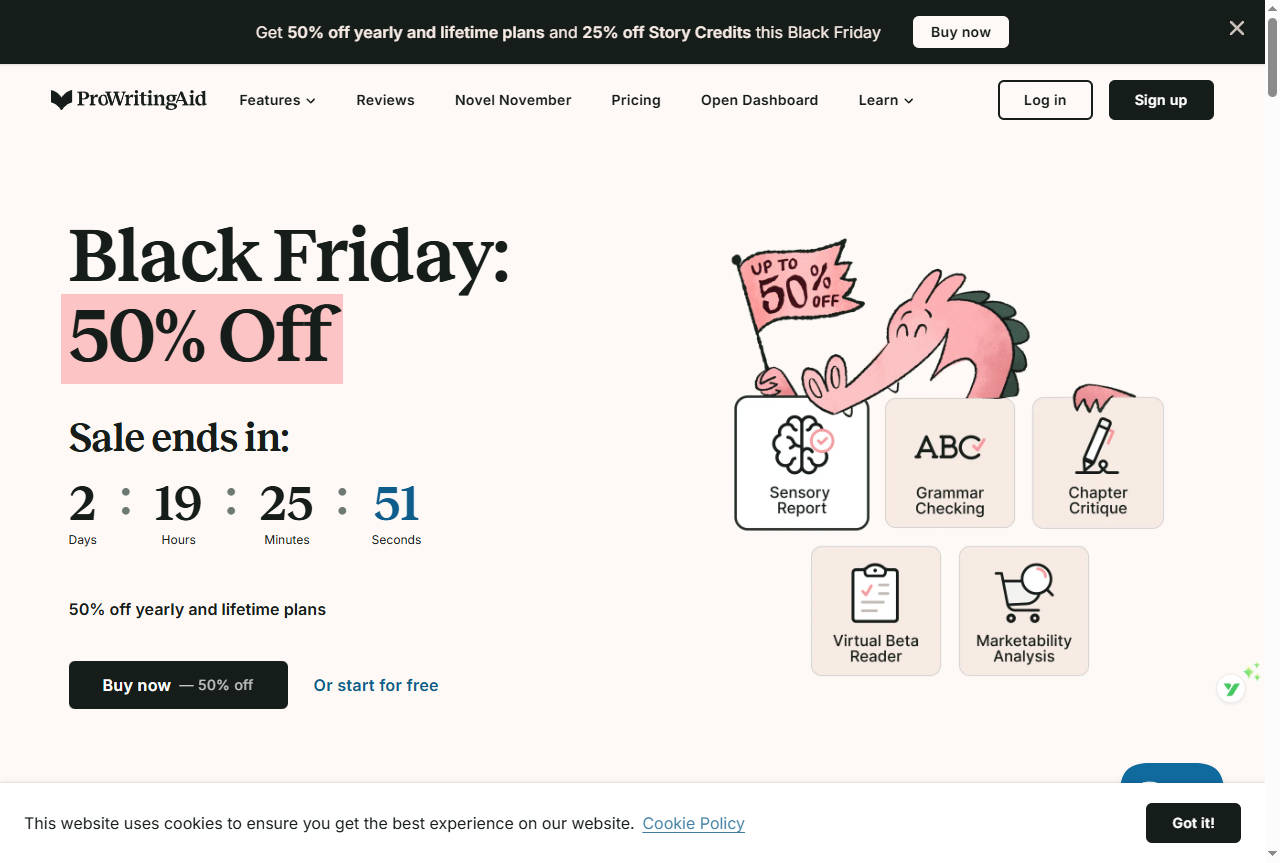Open the Cookie Policy link
This screenshot has height=863, width=1280.
(693, 823)
